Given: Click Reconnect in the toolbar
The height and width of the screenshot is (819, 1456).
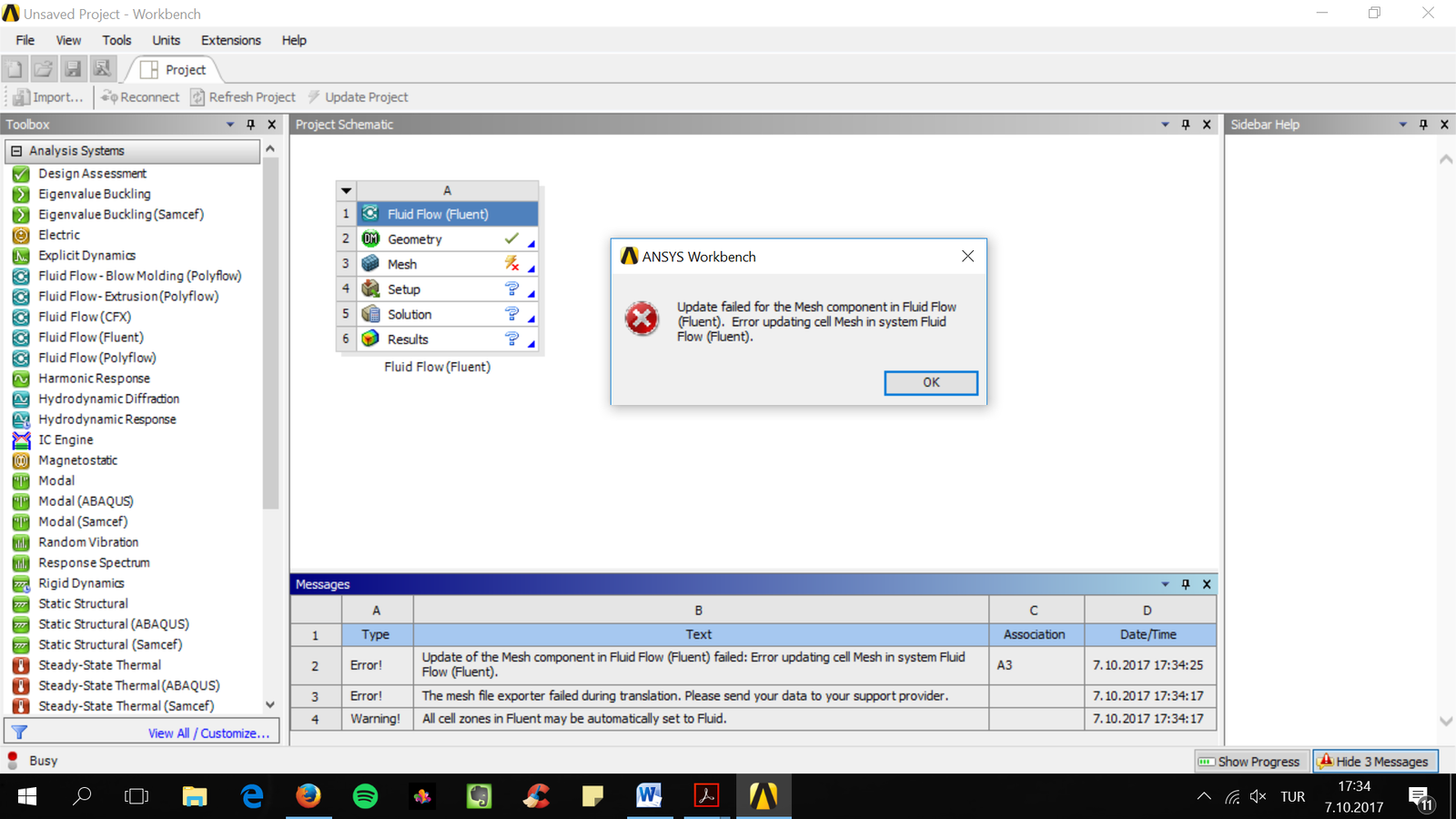Looking at the screenshot, I should (140, 97).
